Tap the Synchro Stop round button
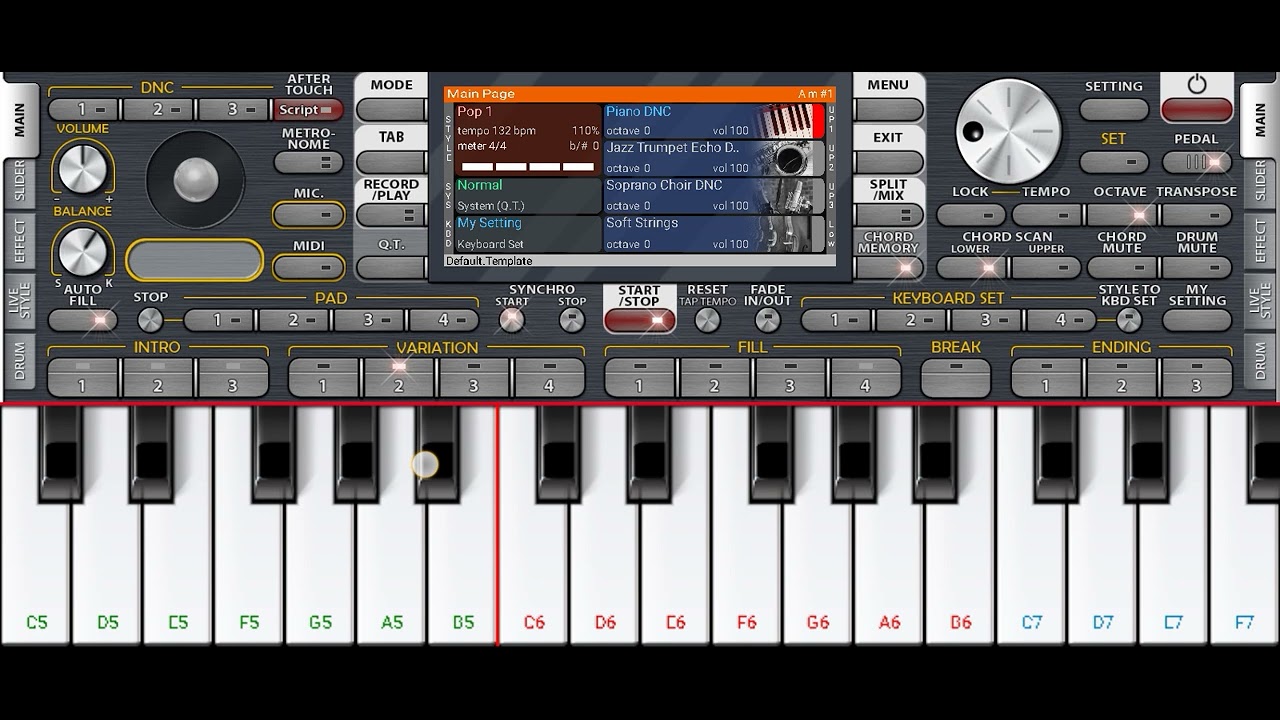 tap(572, 320)
